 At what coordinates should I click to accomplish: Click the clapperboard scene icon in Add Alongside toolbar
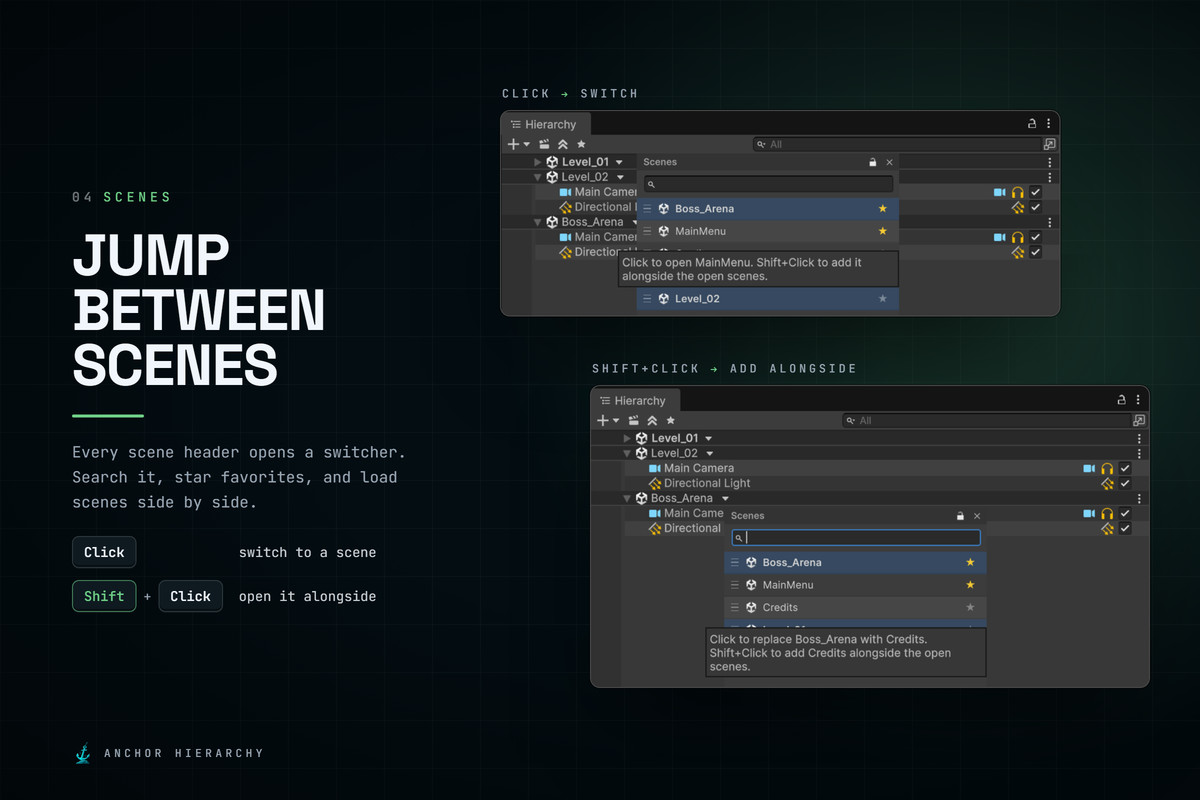click(635, 421)
